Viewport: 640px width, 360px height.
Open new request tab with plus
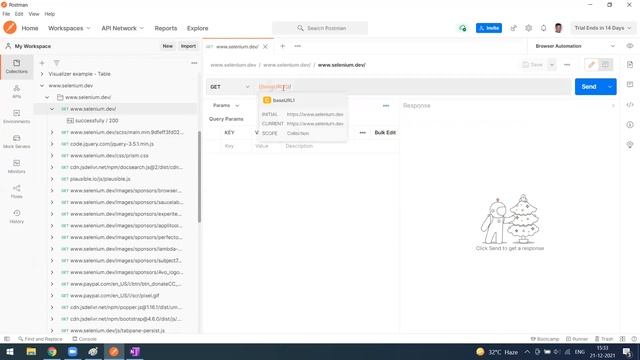pyautogui.click(x=282, y=46)
